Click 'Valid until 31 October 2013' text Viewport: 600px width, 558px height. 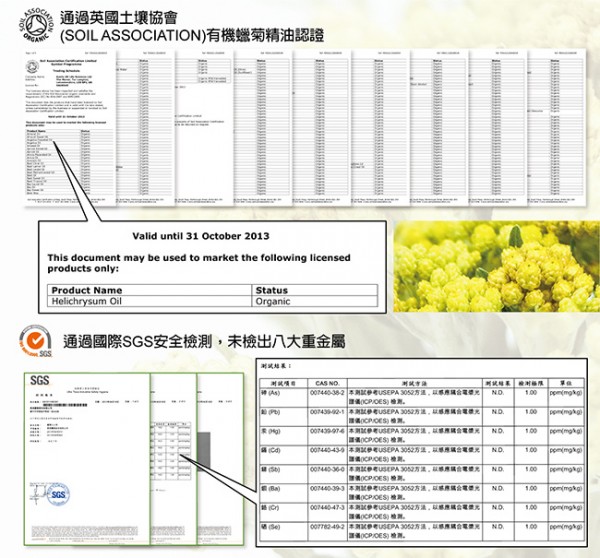pyautogui.click(x=201, y=236)
